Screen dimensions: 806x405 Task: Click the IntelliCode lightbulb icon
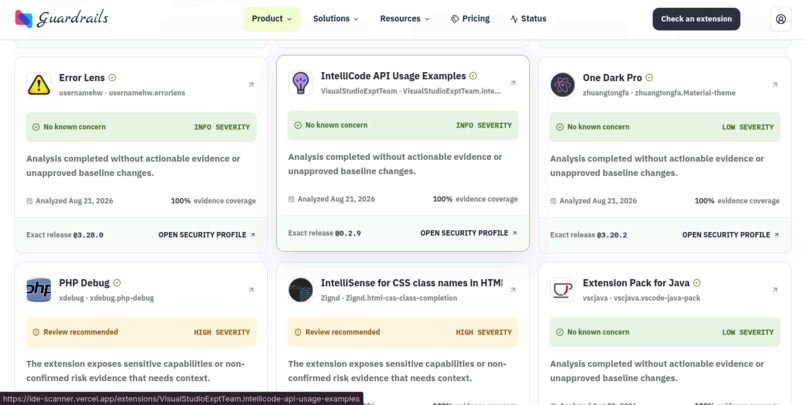point(300,83)
